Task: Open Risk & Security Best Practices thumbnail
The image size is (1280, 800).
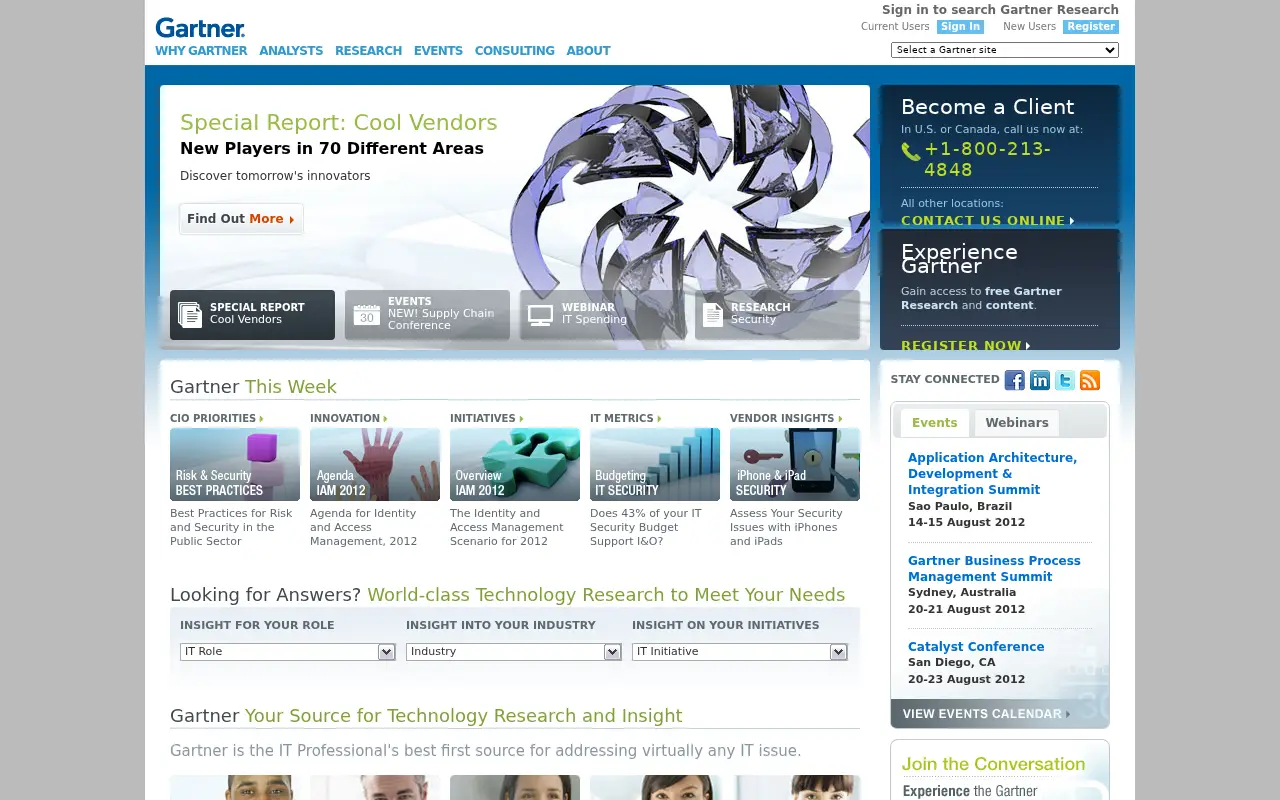Action: tap(235, 465)
